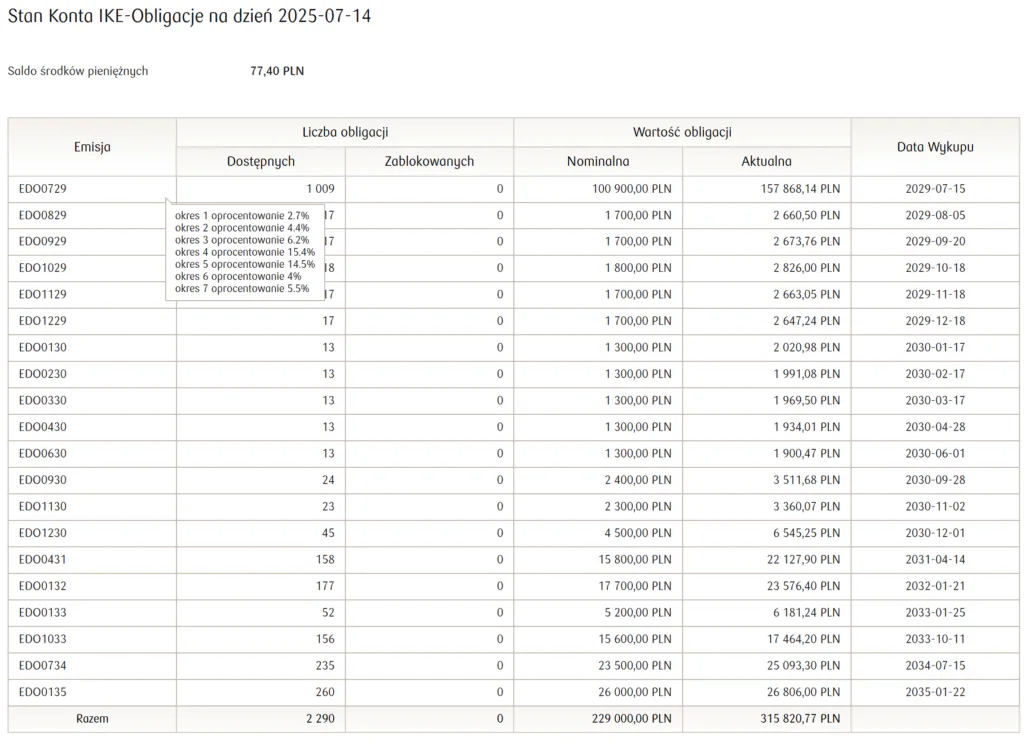Click the 77,40 PLN cash balance
The height and width of the screenshot is (741, 1024).
pyautogui.click(x=277, y=71)
